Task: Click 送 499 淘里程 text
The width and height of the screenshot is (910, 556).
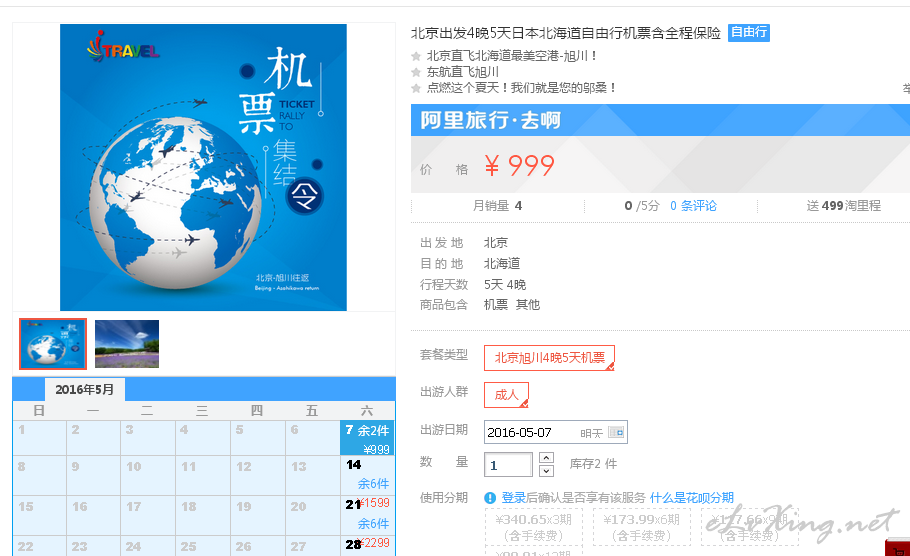Action: tap(843, 205)
